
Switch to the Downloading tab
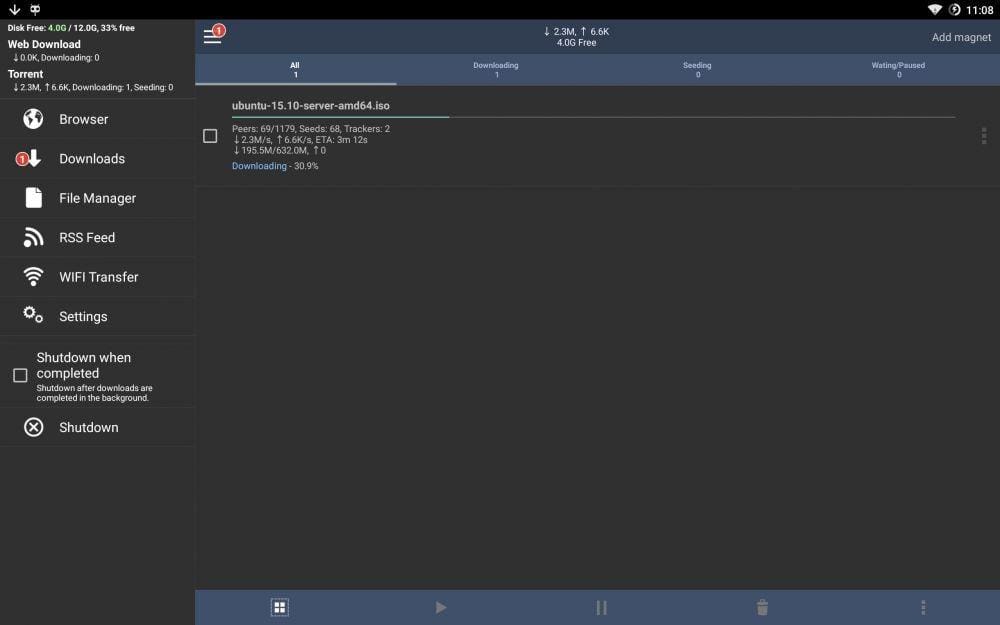[496, 70]
